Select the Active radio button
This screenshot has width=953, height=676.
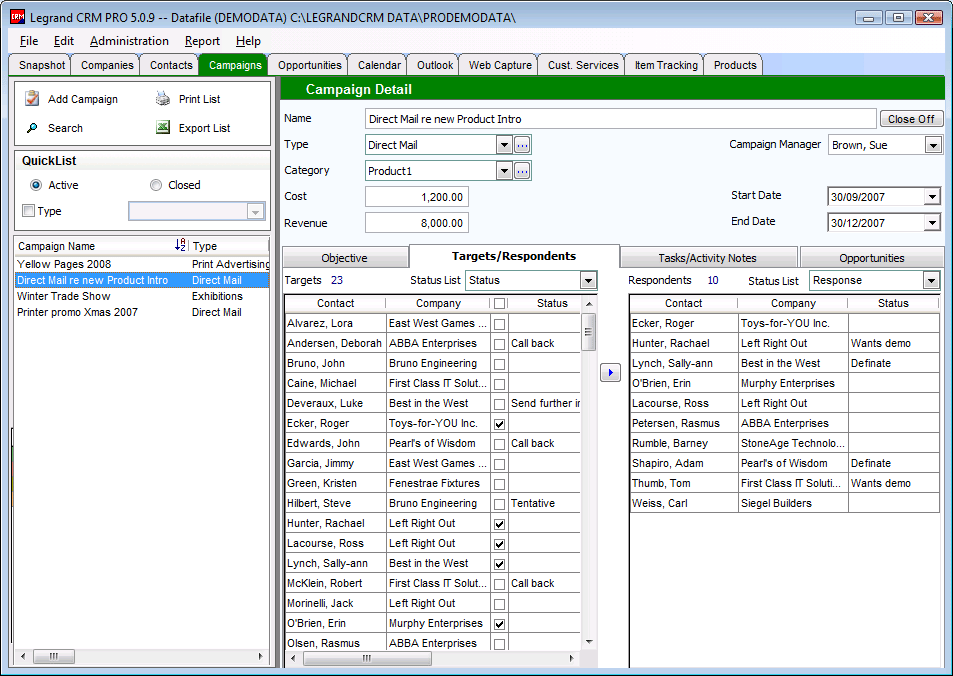(36, 185)
